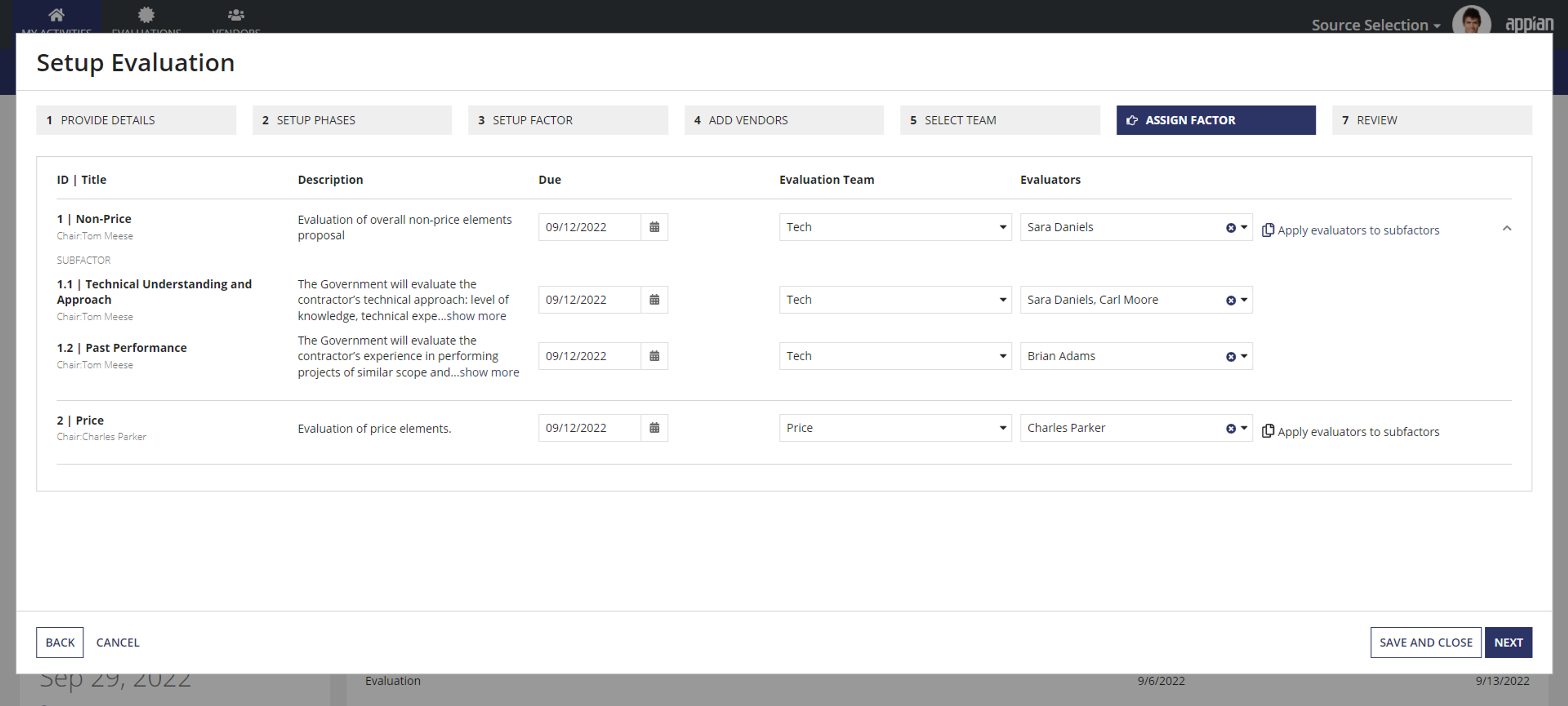
Task: Open Evaluation Team dropdown set to Price
Action: click(895, 428)
